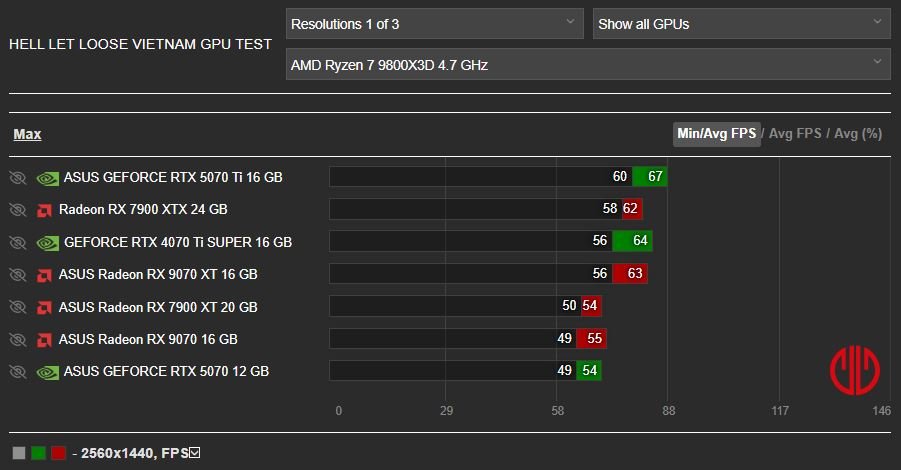Click the red 55 average FPS bar

click(592, 338)
